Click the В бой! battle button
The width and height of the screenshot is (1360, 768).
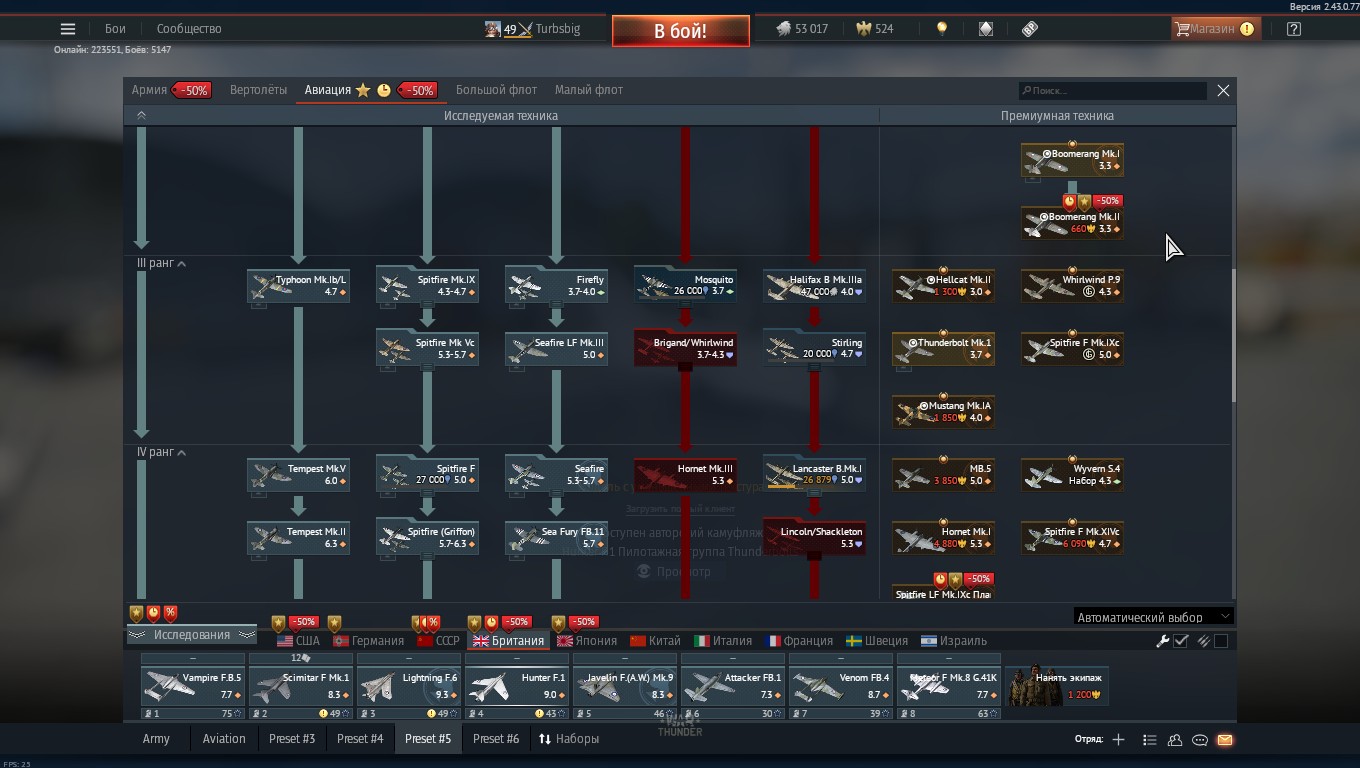point(681,31)
